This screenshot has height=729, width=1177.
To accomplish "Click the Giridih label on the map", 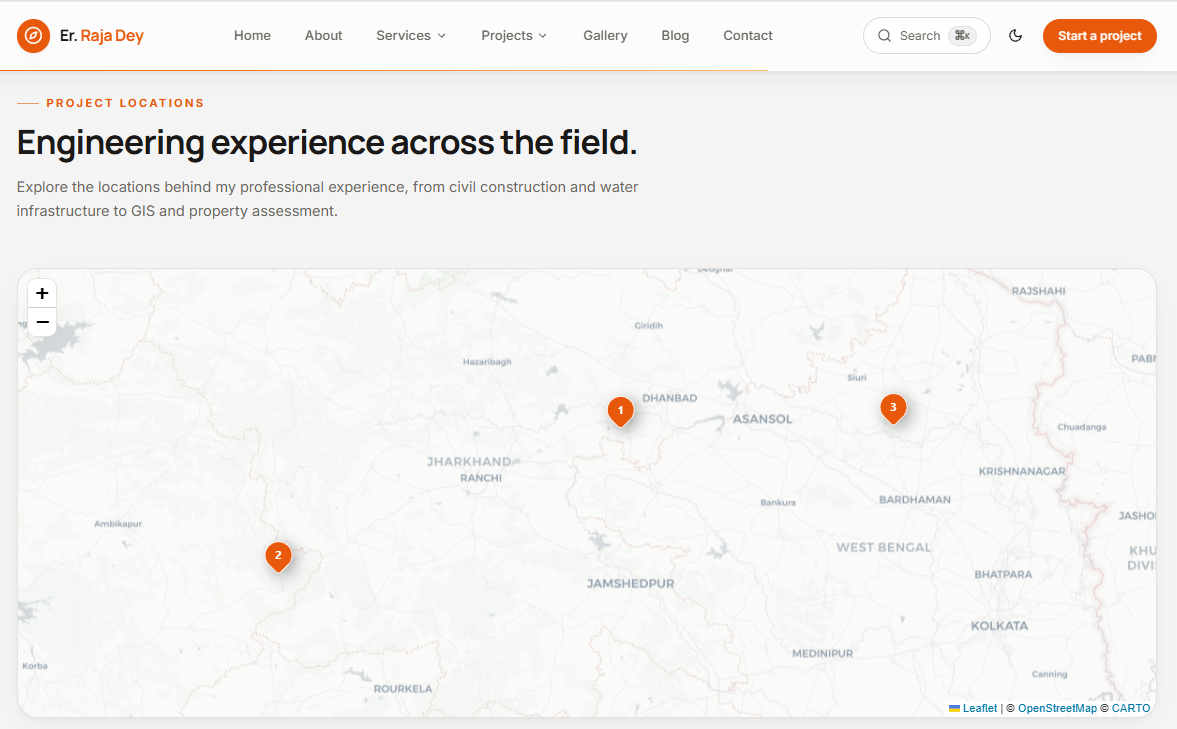I will pos(649,325).
